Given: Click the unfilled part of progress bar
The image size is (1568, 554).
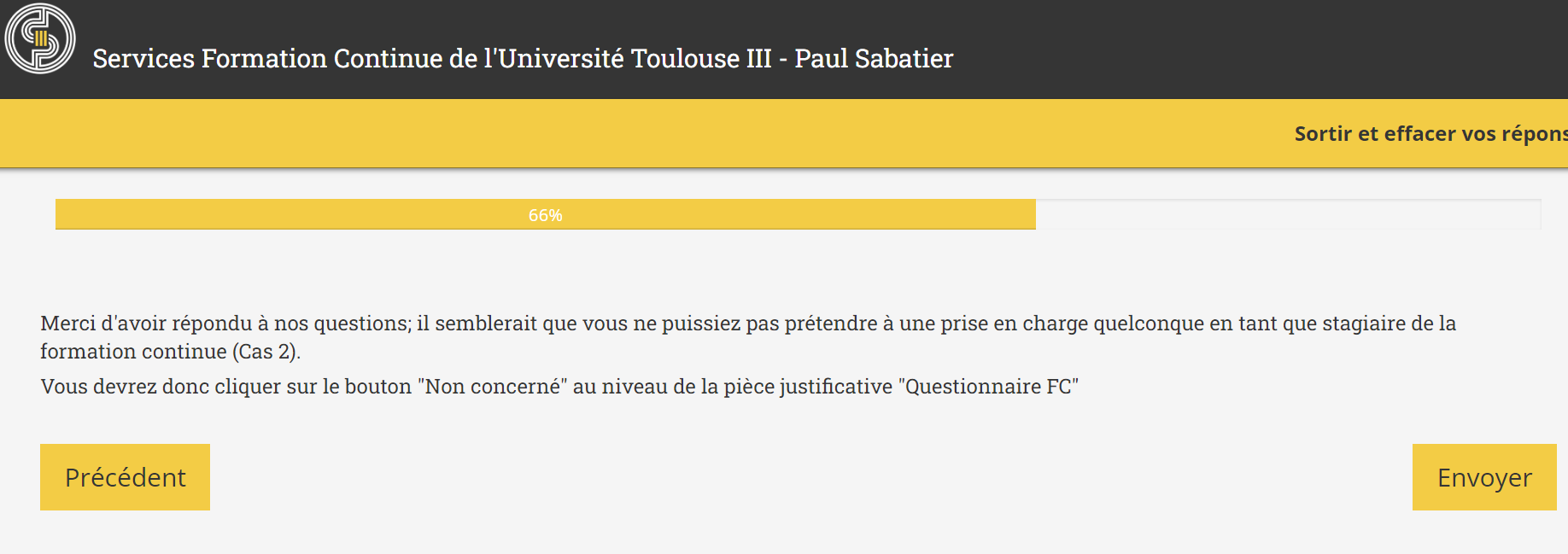Looking at the screenshot, I should click(1287, 214).
